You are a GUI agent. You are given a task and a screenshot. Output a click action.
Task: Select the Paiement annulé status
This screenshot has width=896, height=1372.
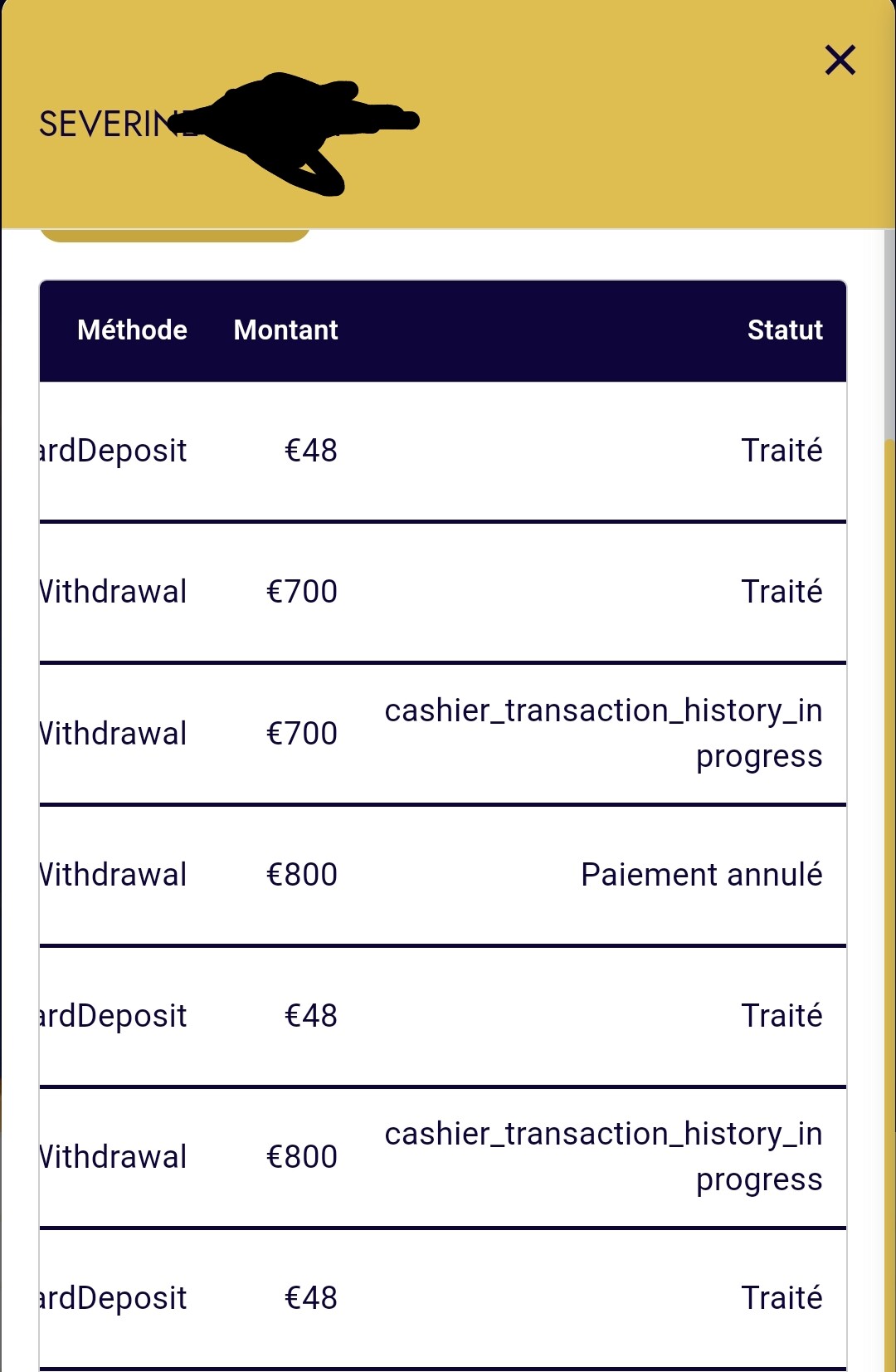(701, 875)
